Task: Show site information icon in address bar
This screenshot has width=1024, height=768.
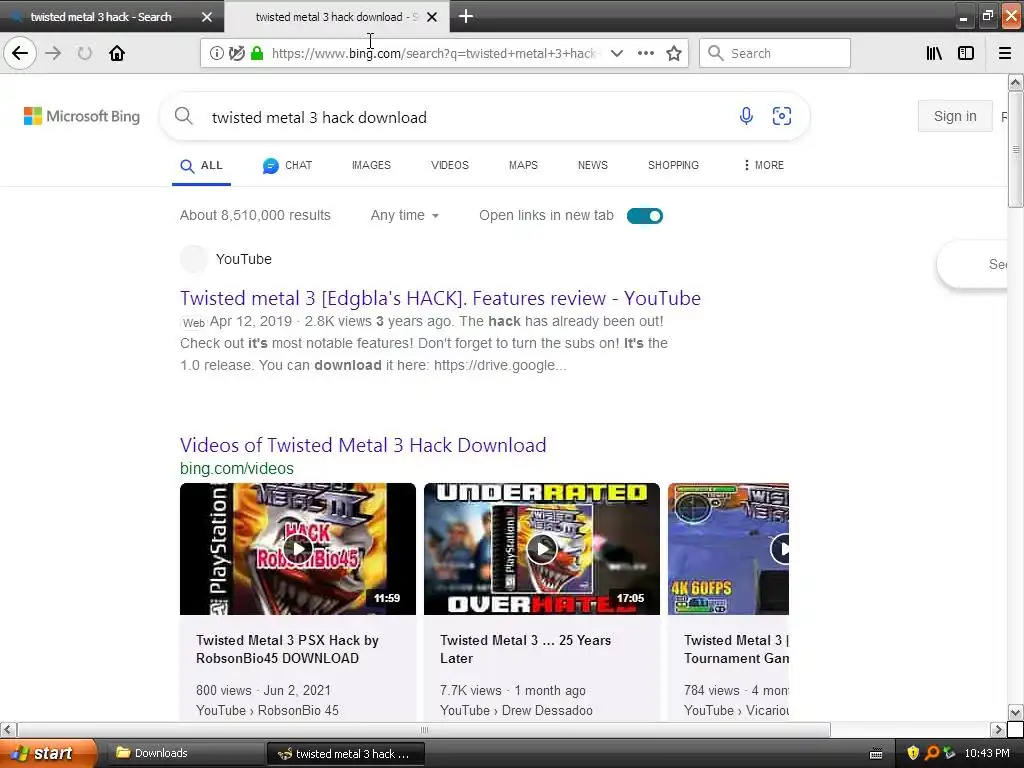Action: pos(216,54)
